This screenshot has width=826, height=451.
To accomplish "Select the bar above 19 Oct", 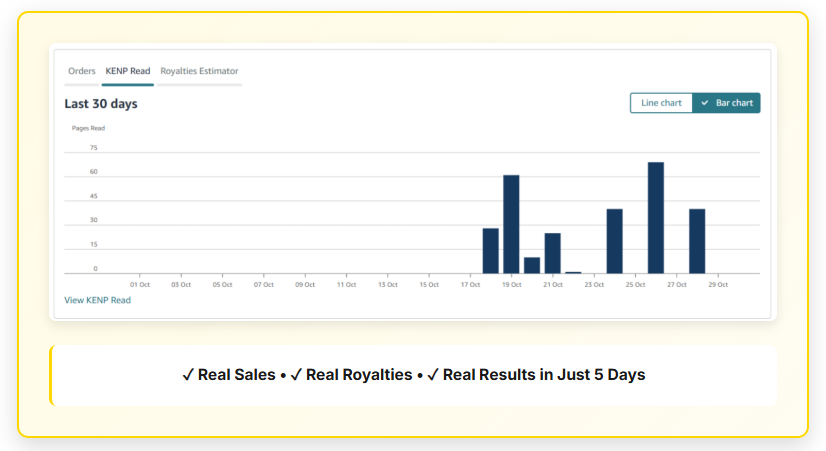I will [511, 224].
